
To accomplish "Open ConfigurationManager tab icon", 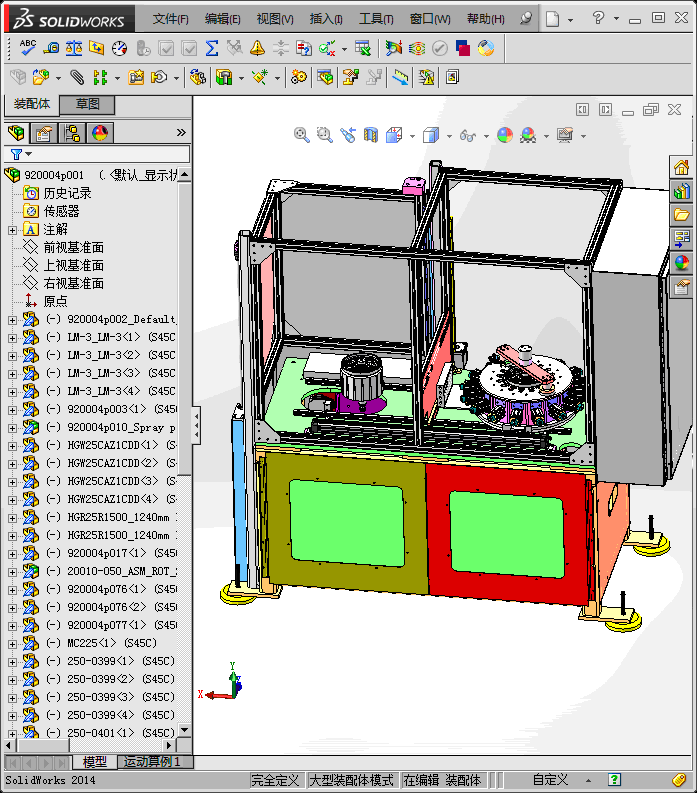I will tap(72, 133).
